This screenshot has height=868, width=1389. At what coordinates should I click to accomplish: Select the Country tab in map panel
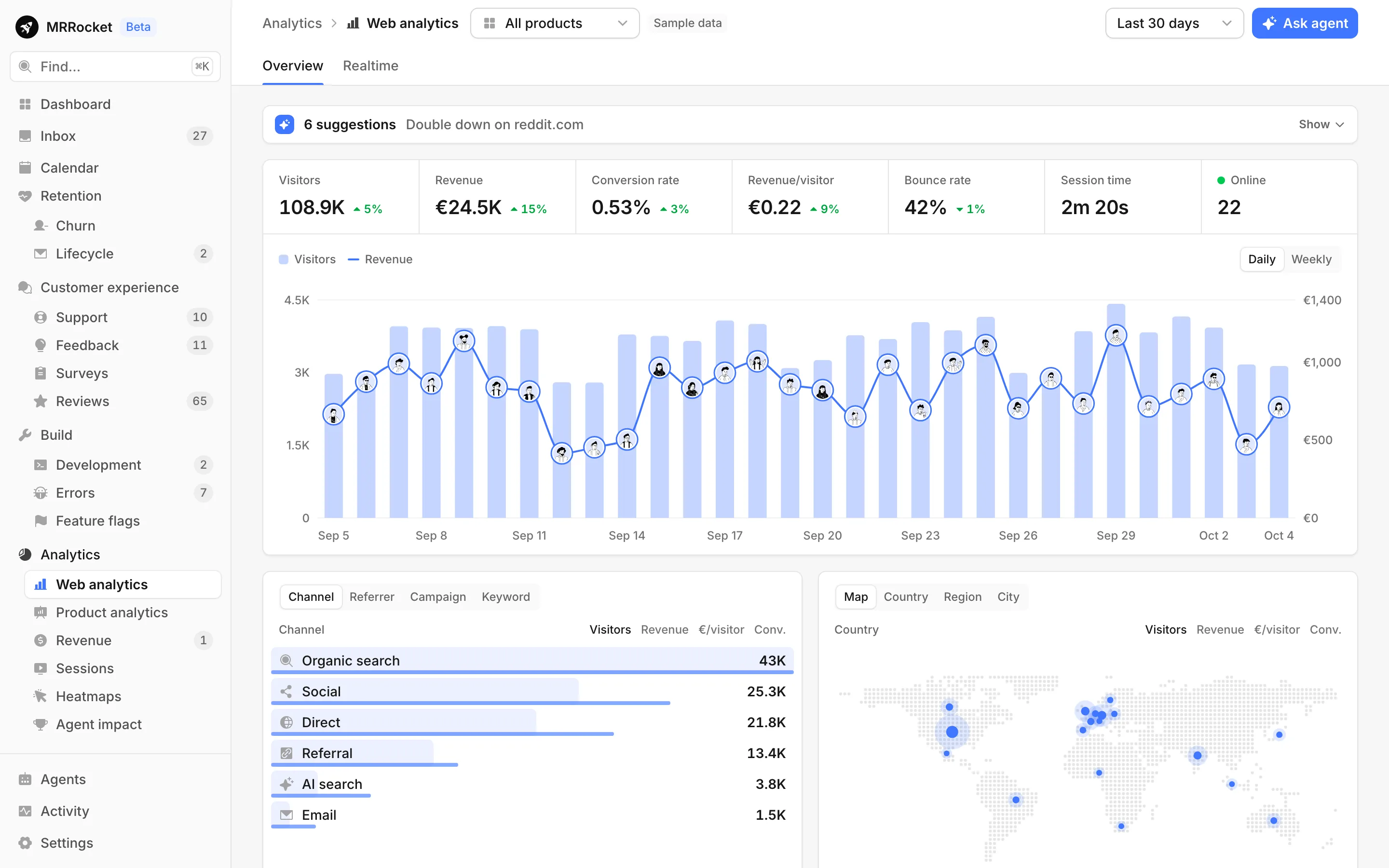pyautogui.click(x=905, y=597)
